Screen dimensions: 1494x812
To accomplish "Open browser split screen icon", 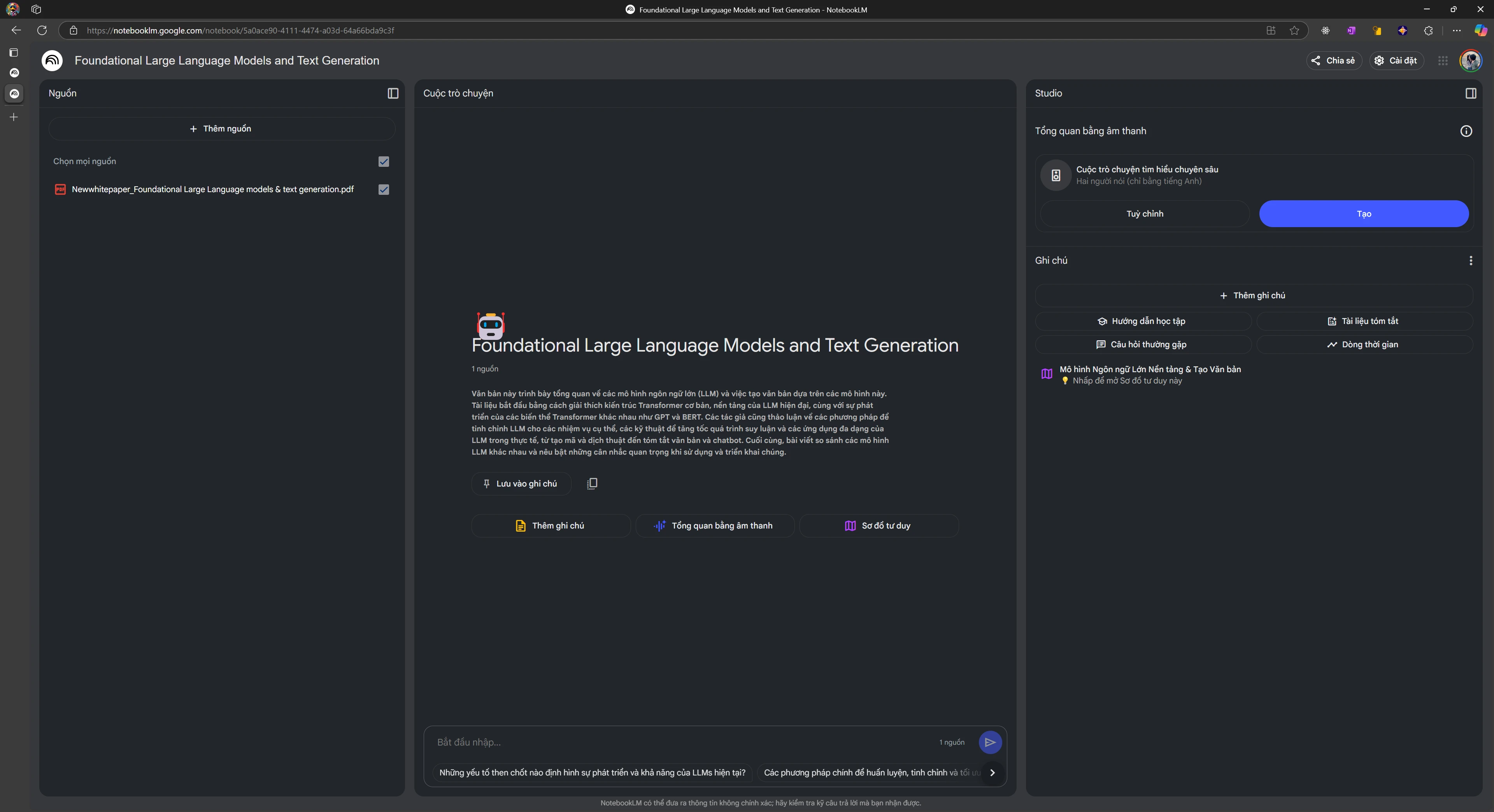I will (x=1271, y=30).
